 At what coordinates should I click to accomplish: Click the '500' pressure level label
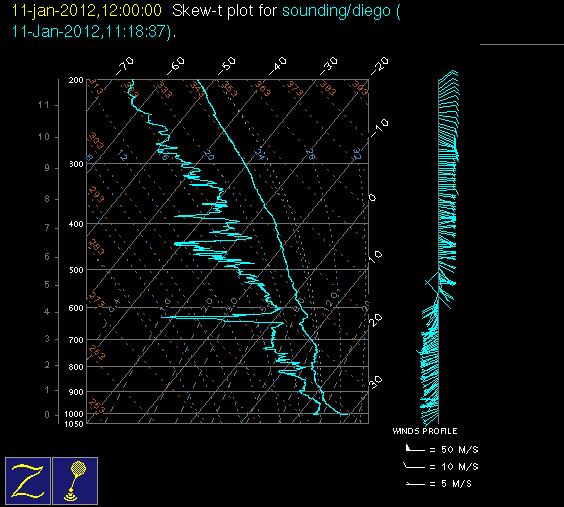coord(76,270)
